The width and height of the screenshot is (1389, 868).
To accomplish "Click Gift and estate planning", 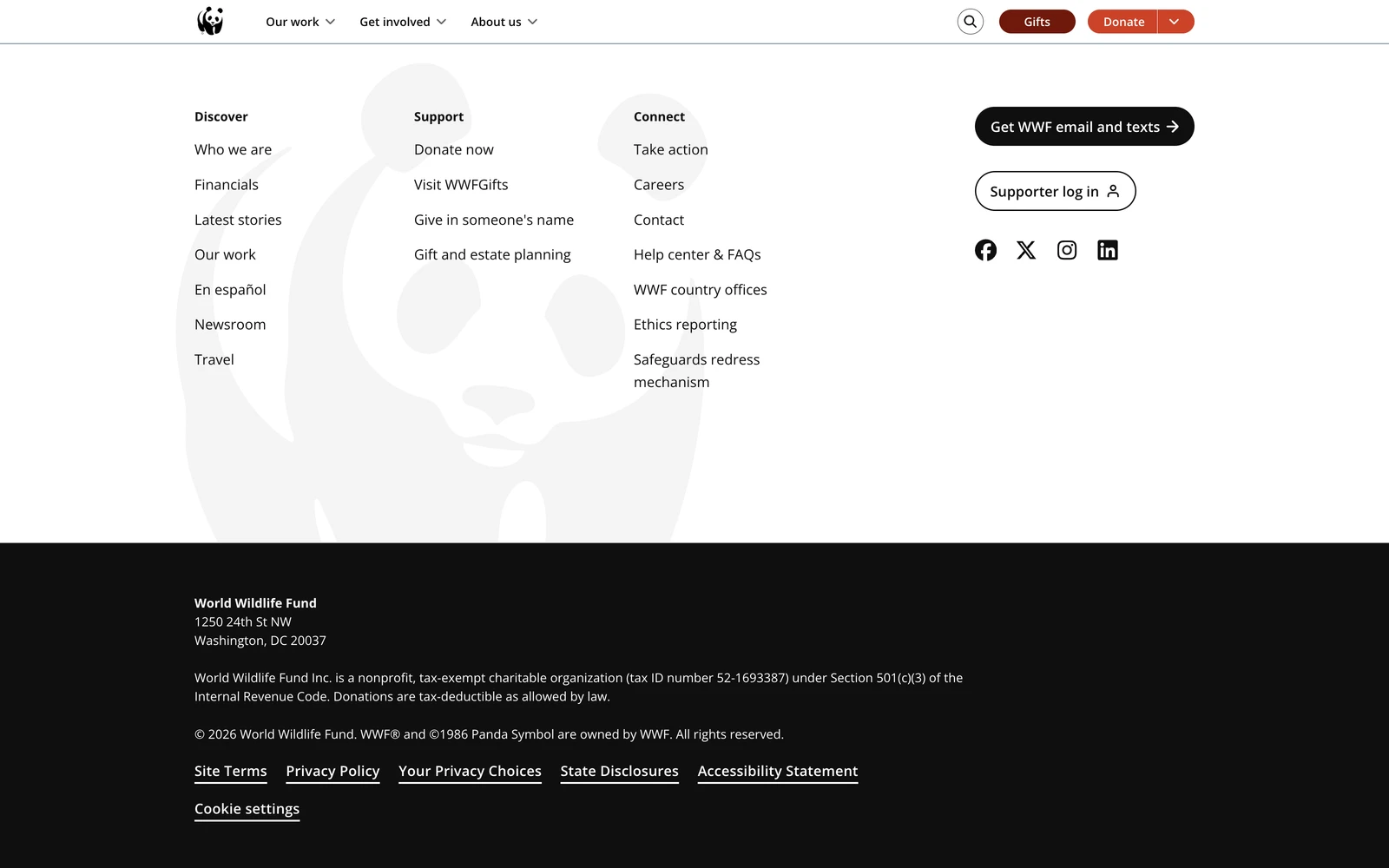I will click(x=492, y=254).
